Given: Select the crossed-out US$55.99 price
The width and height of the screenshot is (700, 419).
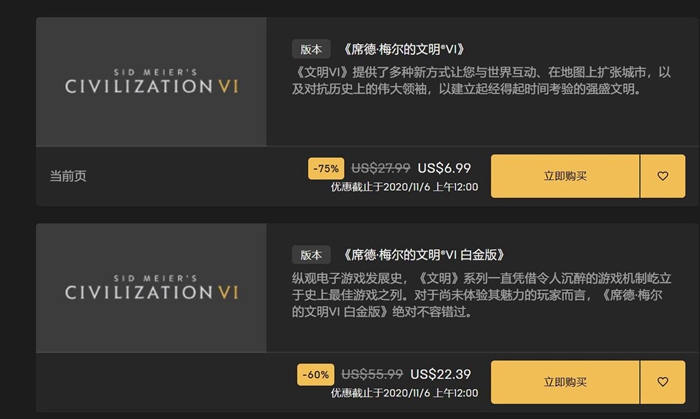Looking at the screenshot, I should click(372, 374).
